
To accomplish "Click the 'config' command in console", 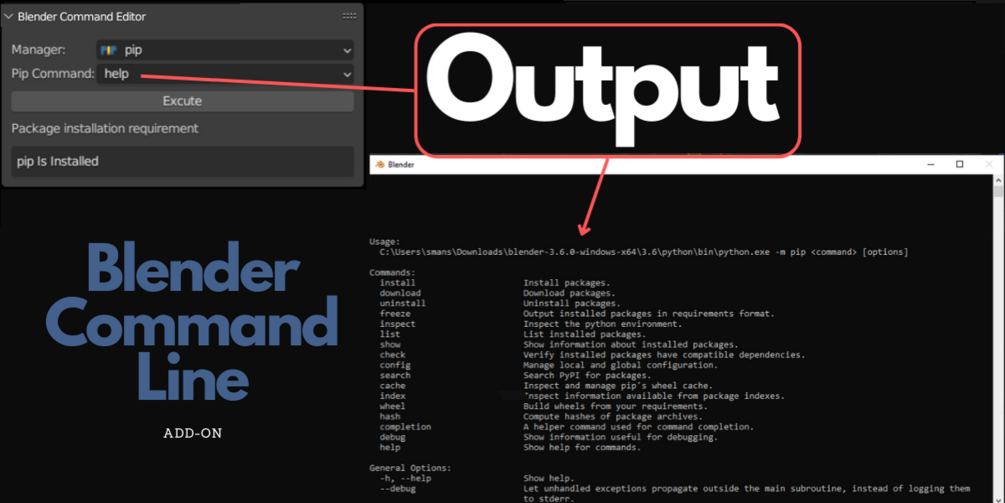I will tap(395, 365).
